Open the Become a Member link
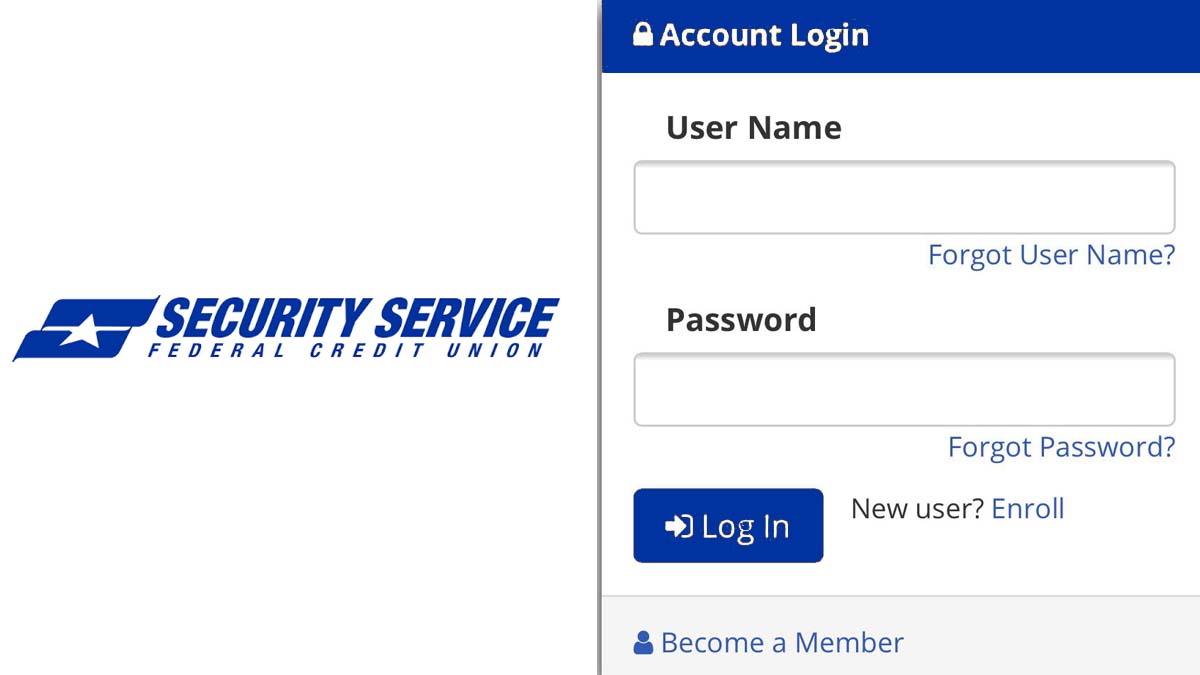 pos(780,643)
